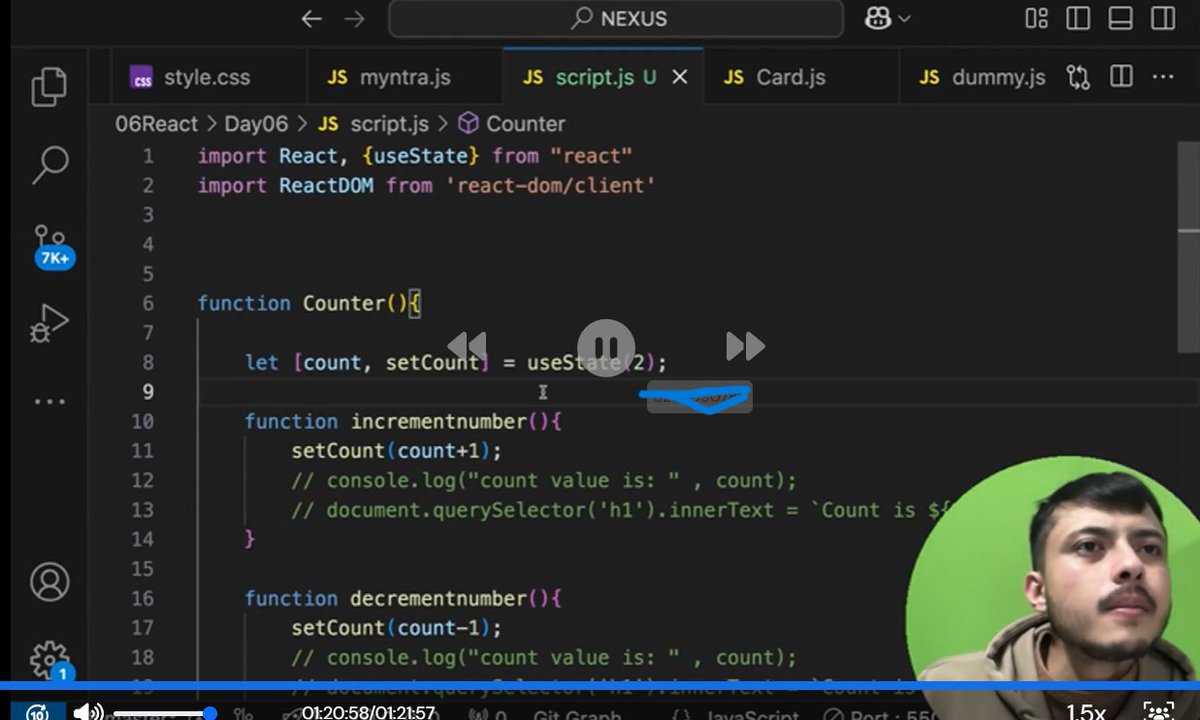Image resolution: width=1200 pixels, height=720 pixels.
Task: Click the 01:20:58/01:21:57 time display
Action: click(369, 713)
